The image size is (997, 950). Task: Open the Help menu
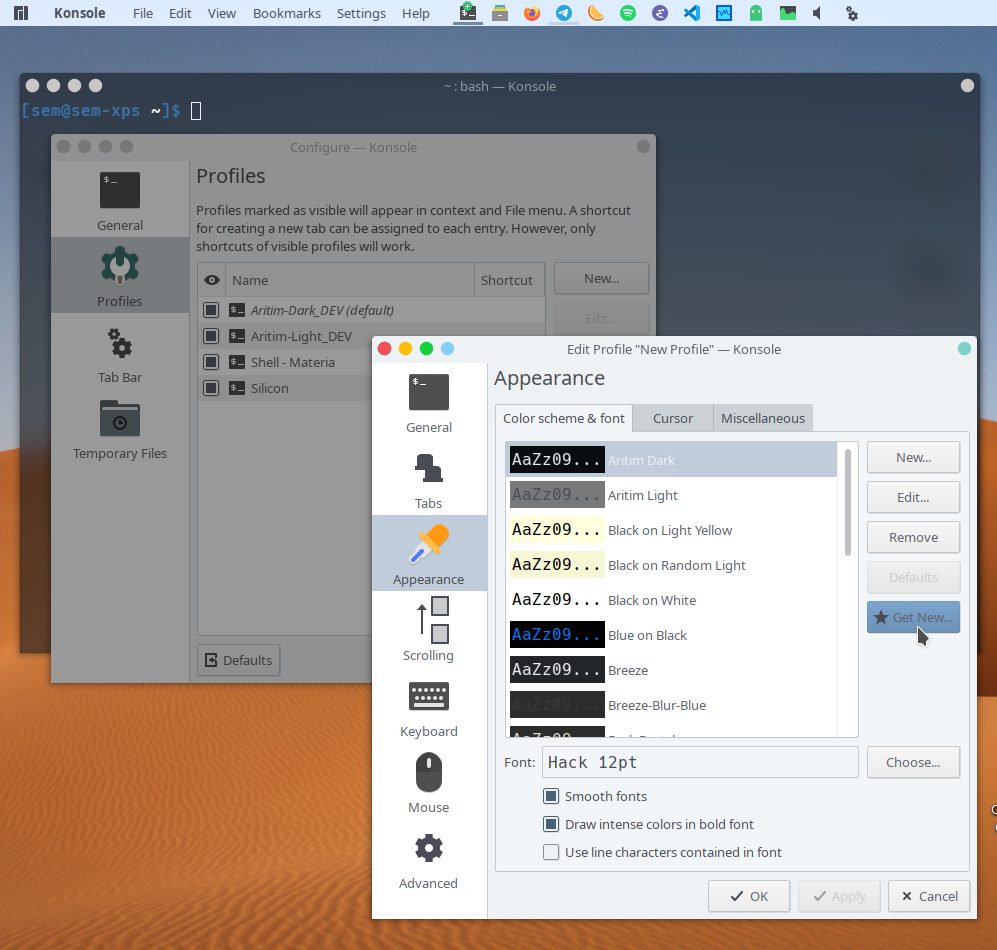(x=415, y=13)
